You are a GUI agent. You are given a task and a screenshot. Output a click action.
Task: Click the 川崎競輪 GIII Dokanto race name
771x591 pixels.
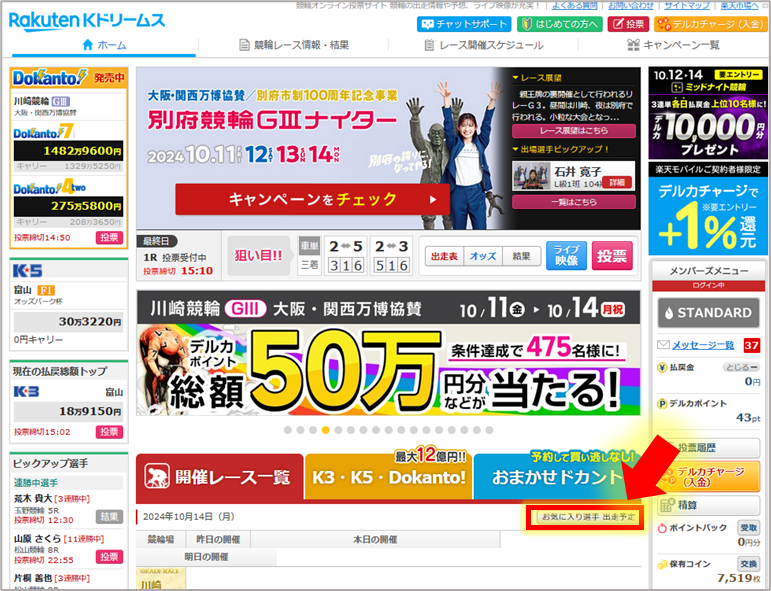(41, 101)
